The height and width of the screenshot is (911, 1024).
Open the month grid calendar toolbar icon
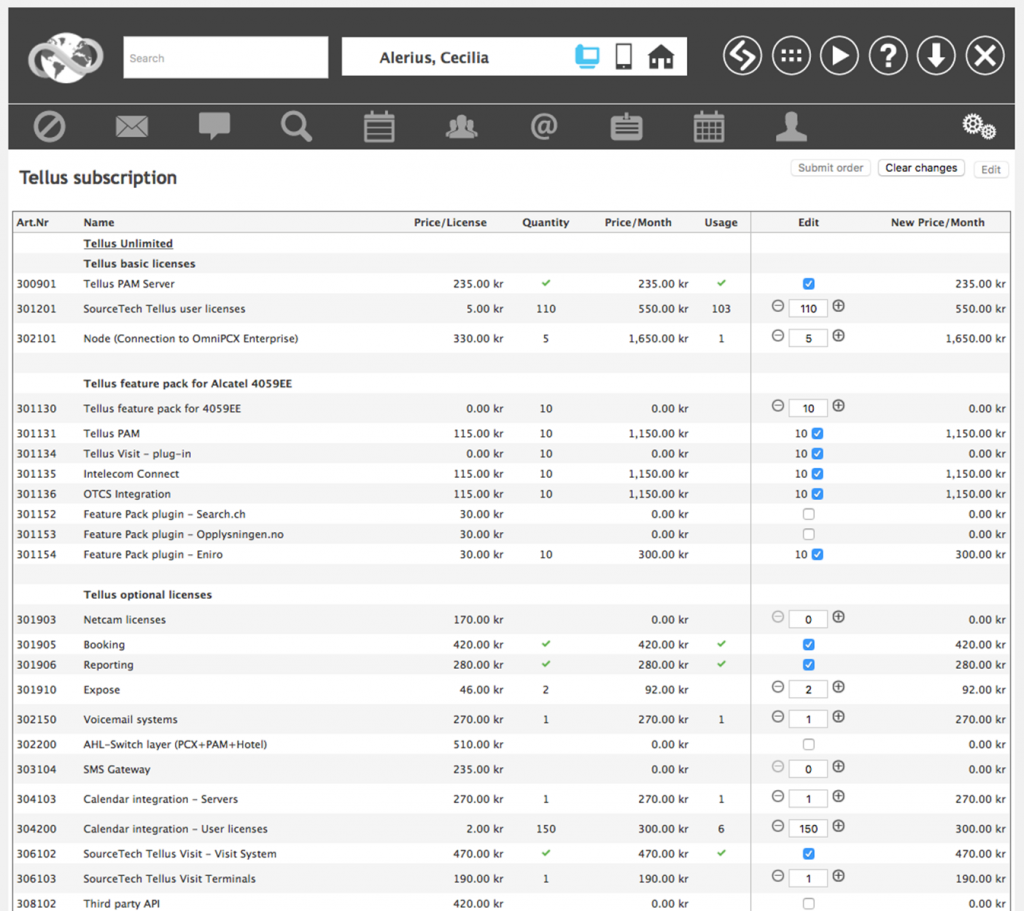tap(709, 126)
